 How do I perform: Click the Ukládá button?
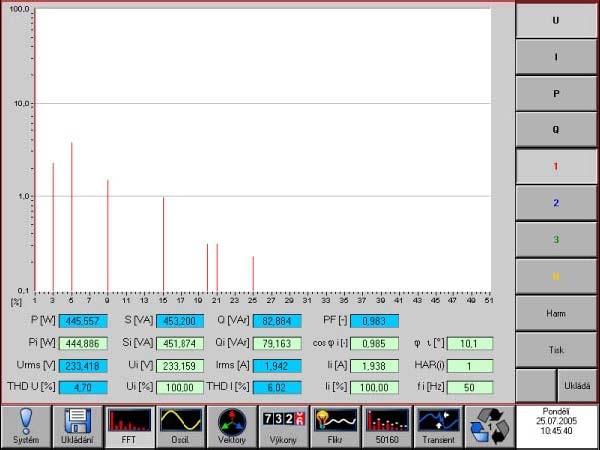pos(577,386)
